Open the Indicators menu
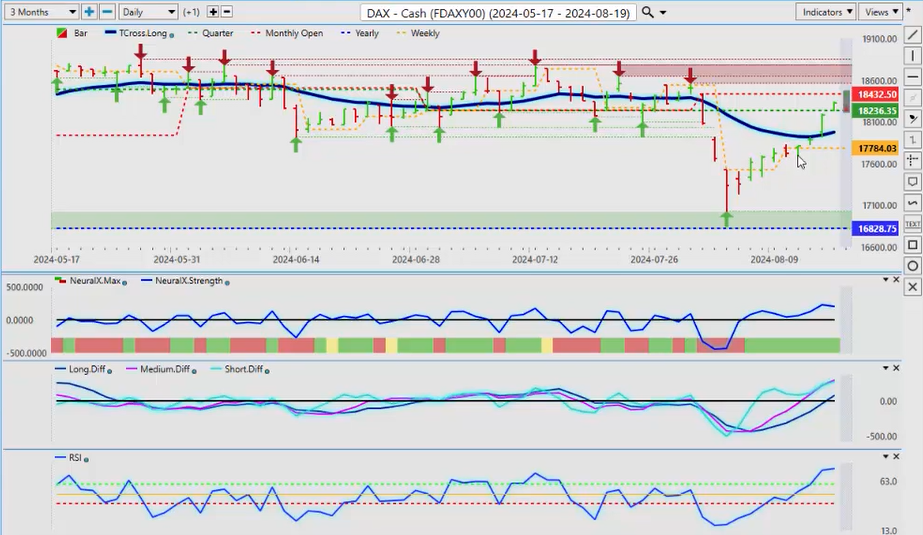Screen dimensions: 923x535 tap(826, 12)
